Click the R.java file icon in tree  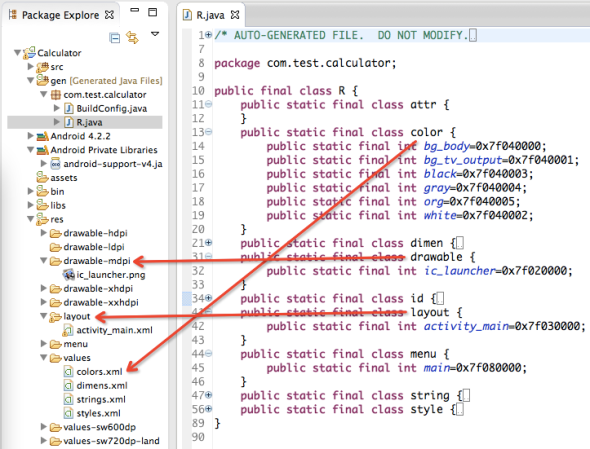click(x=69, y=122)
